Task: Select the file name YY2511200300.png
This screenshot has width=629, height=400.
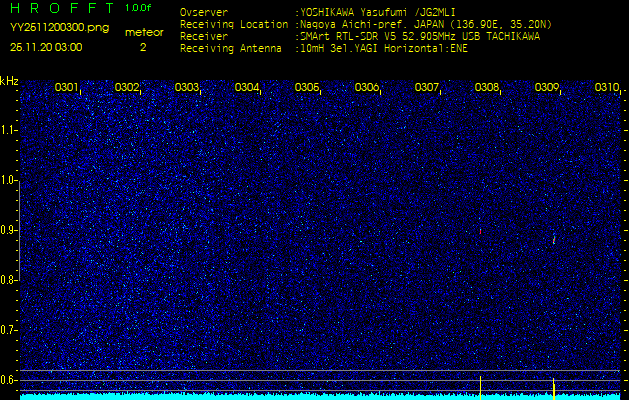Action: 59,28
